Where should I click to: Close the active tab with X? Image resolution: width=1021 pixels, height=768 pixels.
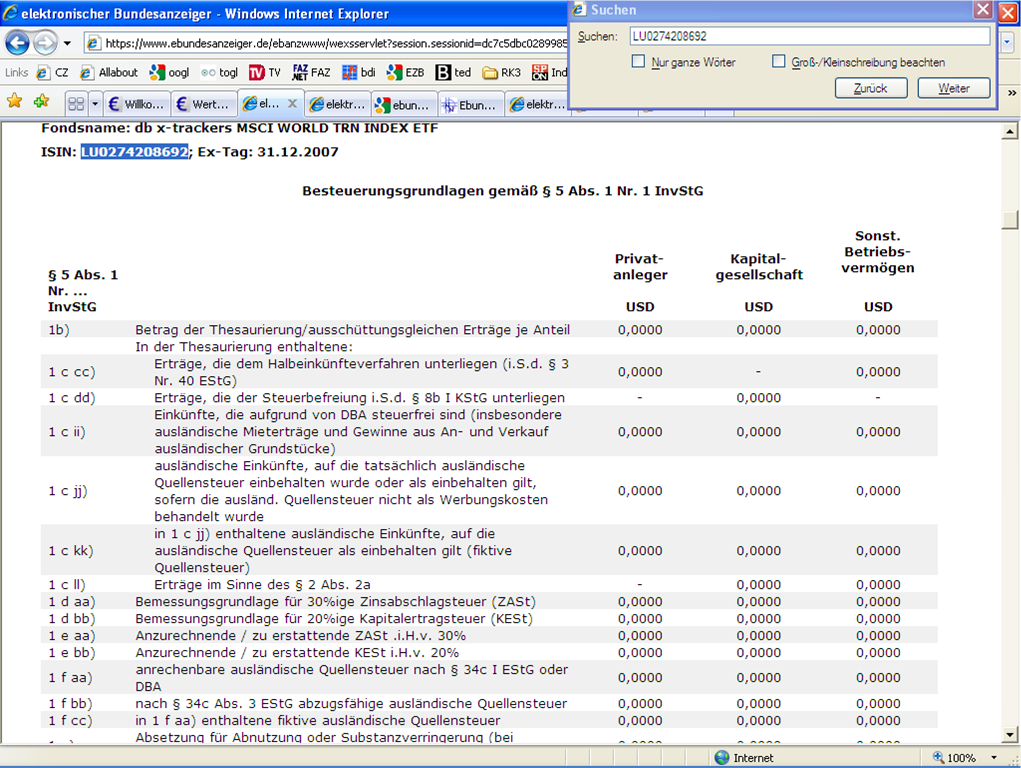click(x=292, y=104)
